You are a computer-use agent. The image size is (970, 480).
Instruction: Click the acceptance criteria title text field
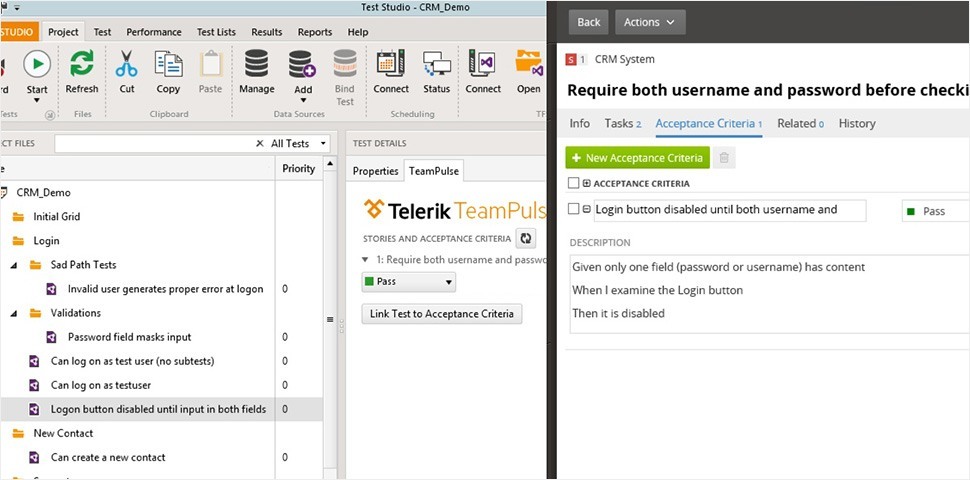coord(729,210)
